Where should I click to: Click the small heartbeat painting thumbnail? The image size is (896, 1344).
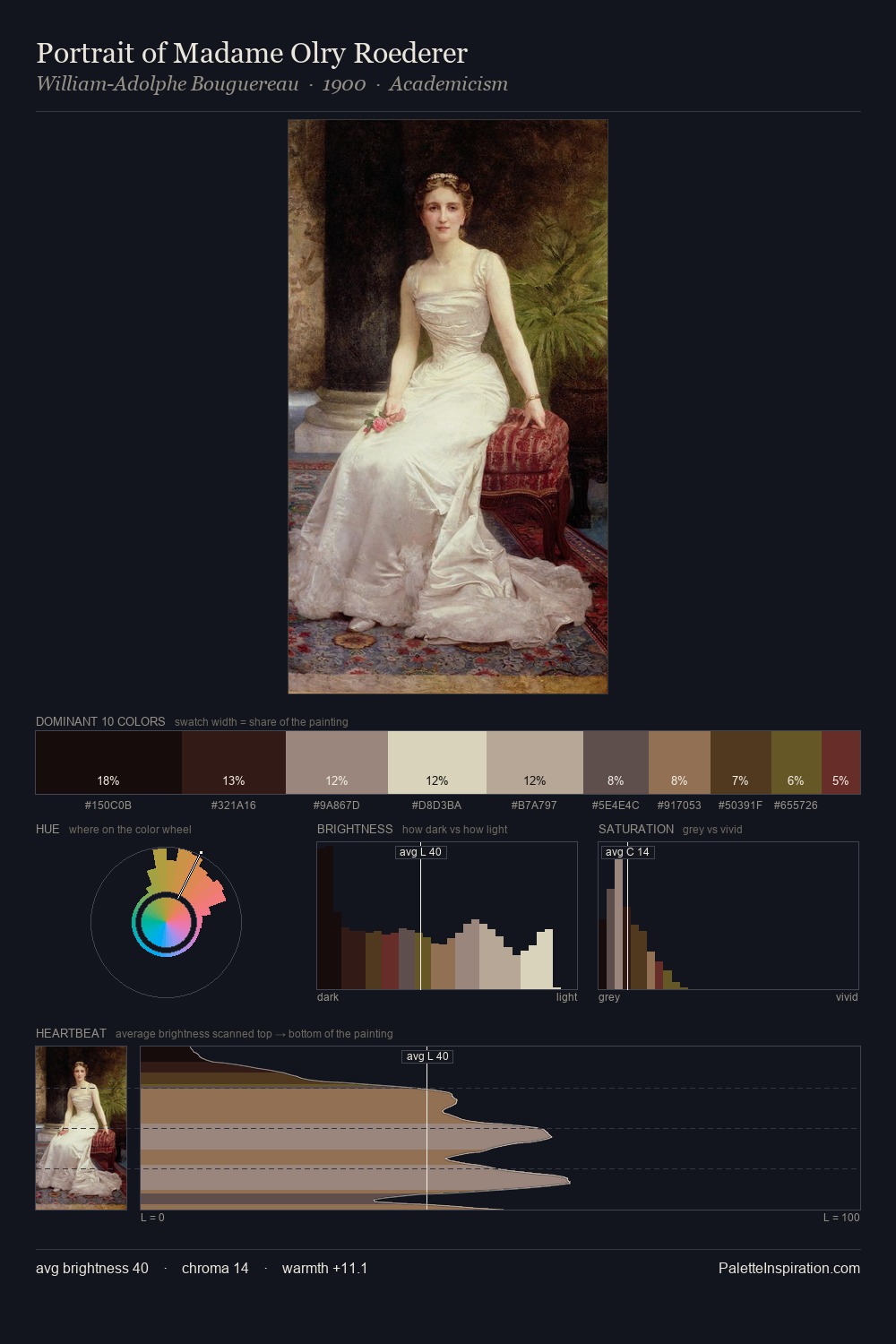pos(82,1128)
